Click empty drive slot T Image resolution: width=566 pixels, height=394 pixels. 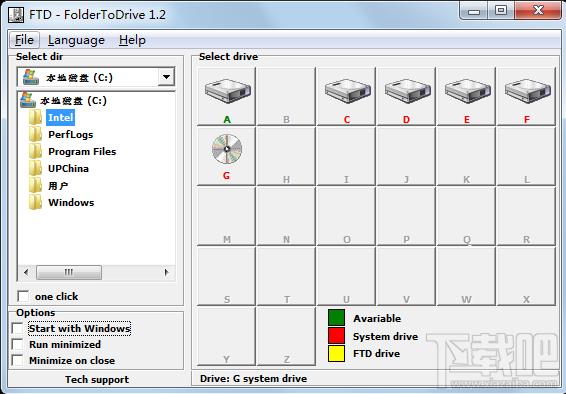point(286,276)
